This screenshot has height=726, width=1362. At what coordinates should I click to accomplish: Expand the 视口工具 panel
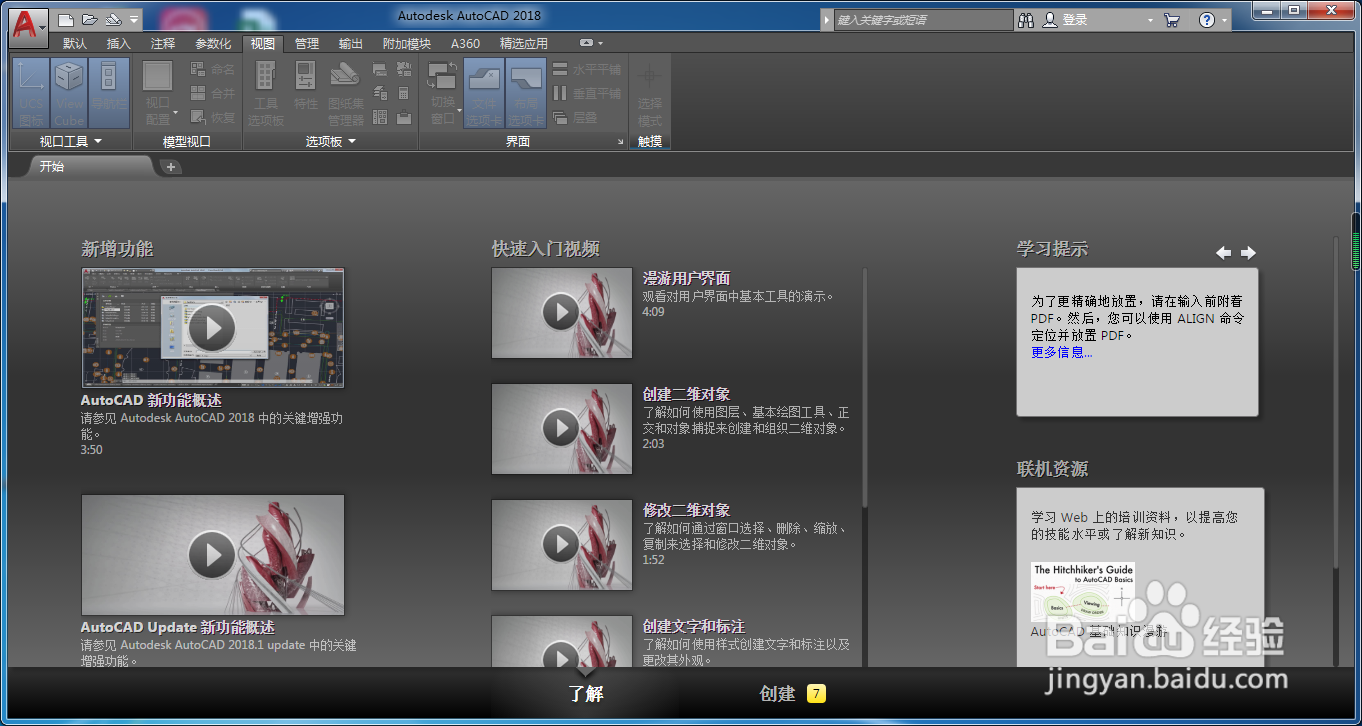(70, 142)
